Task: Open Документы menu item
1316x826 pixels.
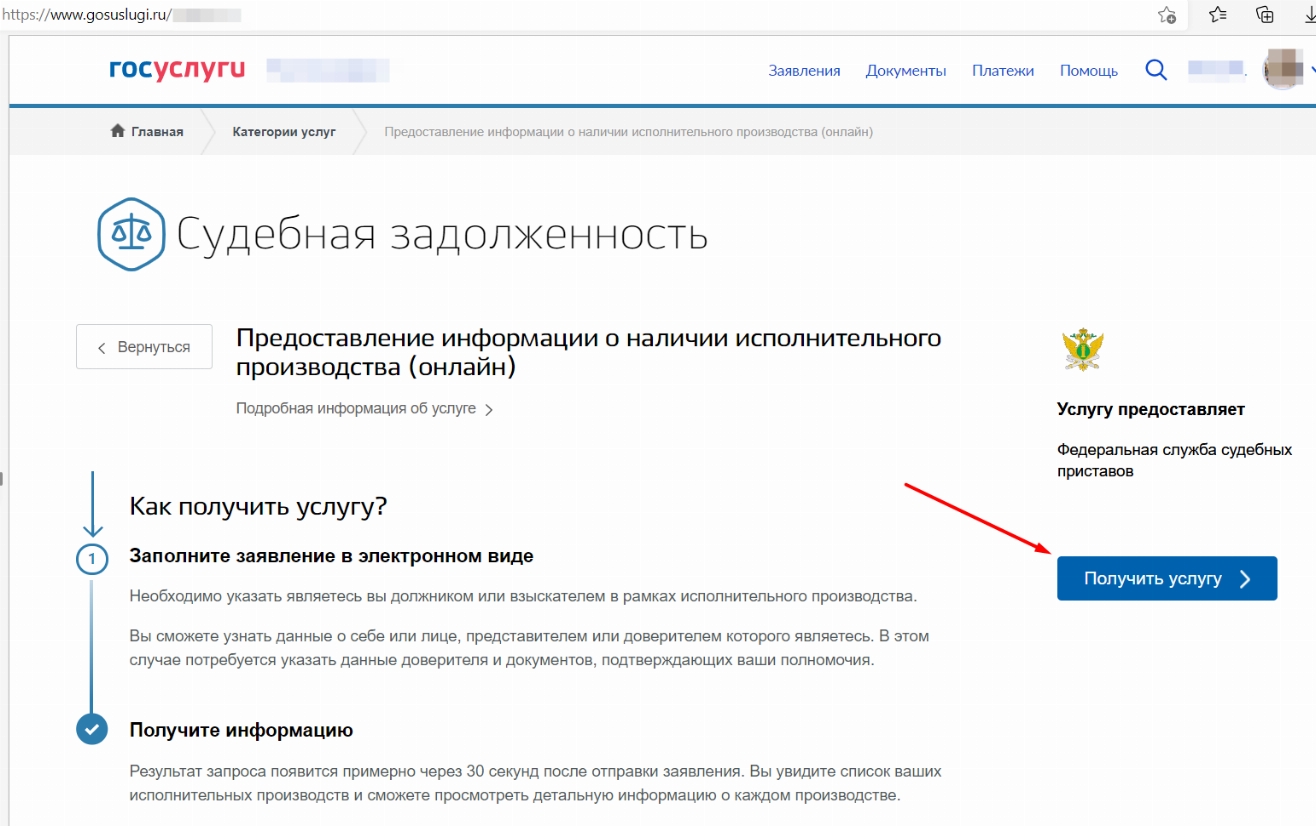Action: click(906, 71)
